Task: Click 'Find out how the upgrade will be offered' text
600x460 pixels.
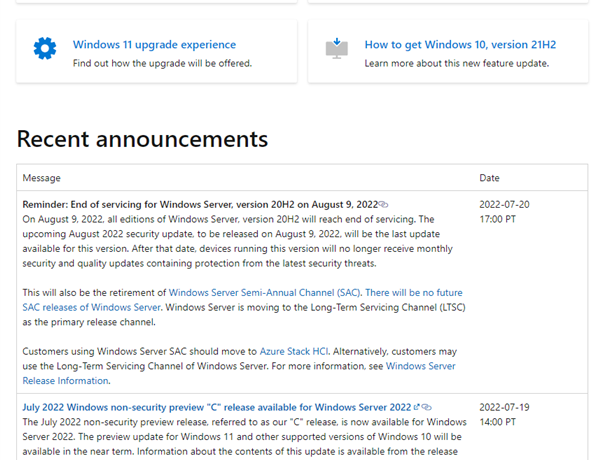Action: (x=162, y=63)
